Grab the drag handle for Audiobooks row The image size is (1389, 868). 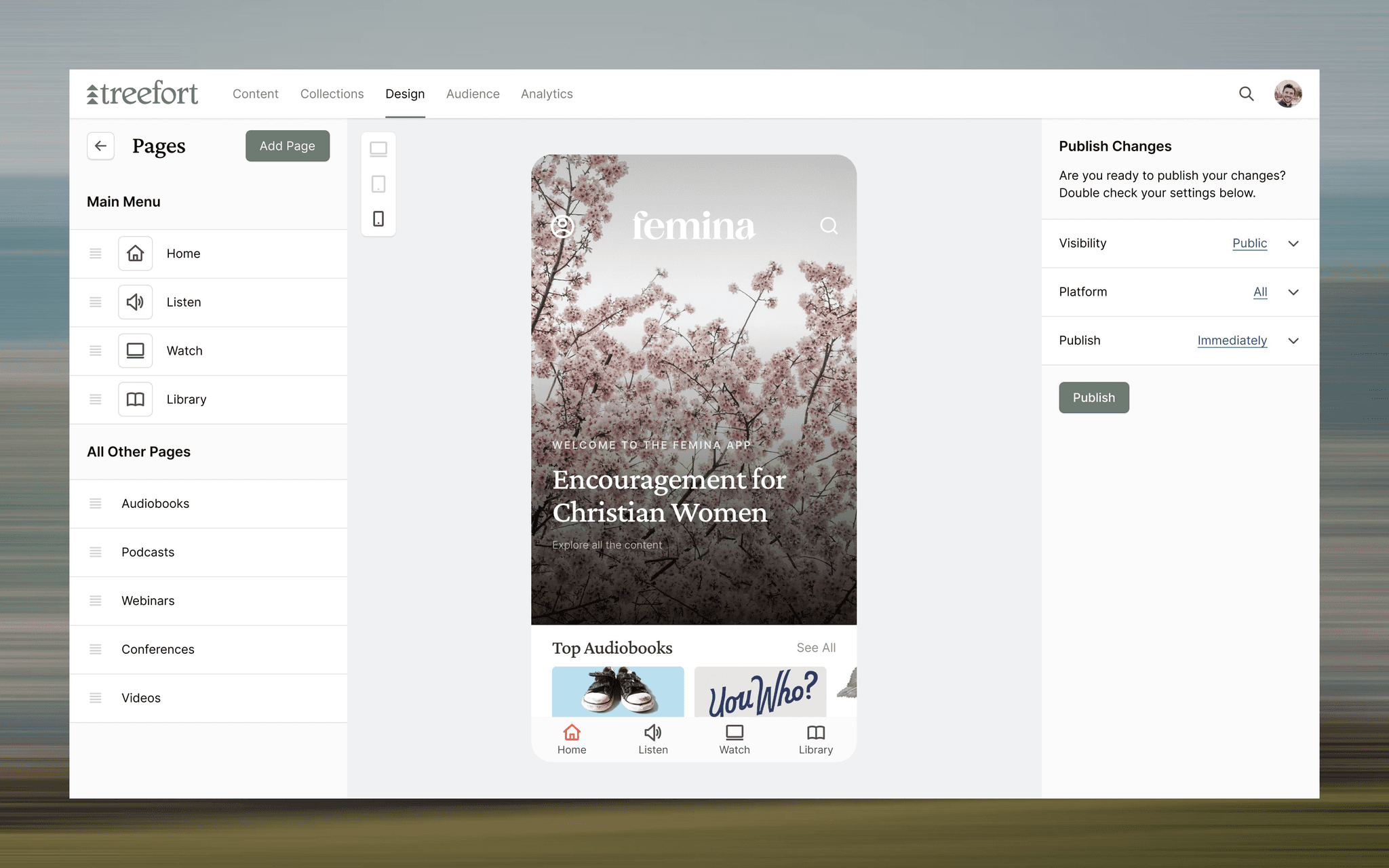coord(96,504)
